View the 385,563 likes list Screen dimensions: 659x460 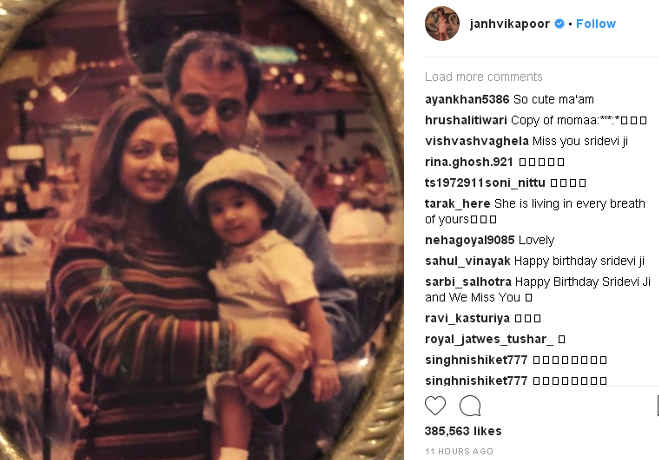[463, 431]
